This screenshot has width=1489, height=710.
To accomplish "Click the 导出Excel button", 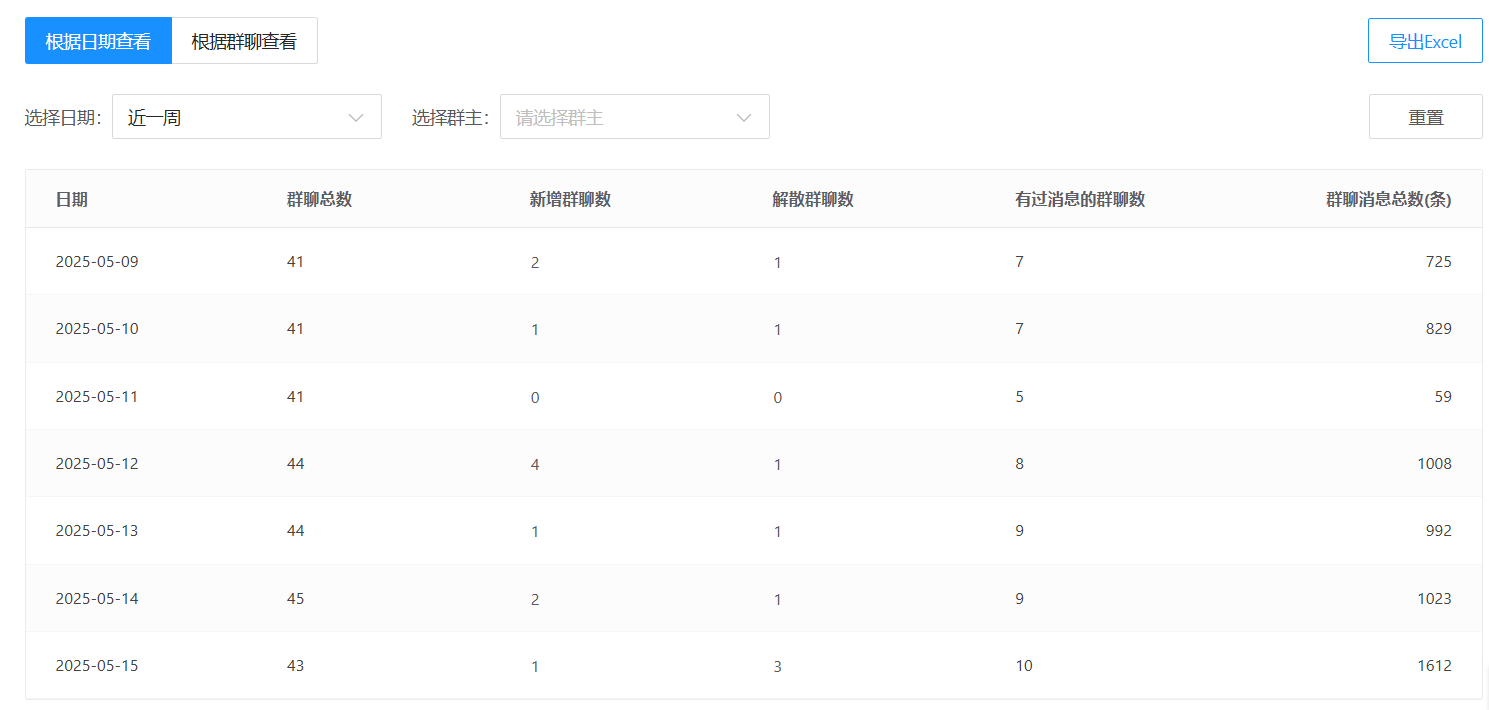I will (x=1425, y=41).
